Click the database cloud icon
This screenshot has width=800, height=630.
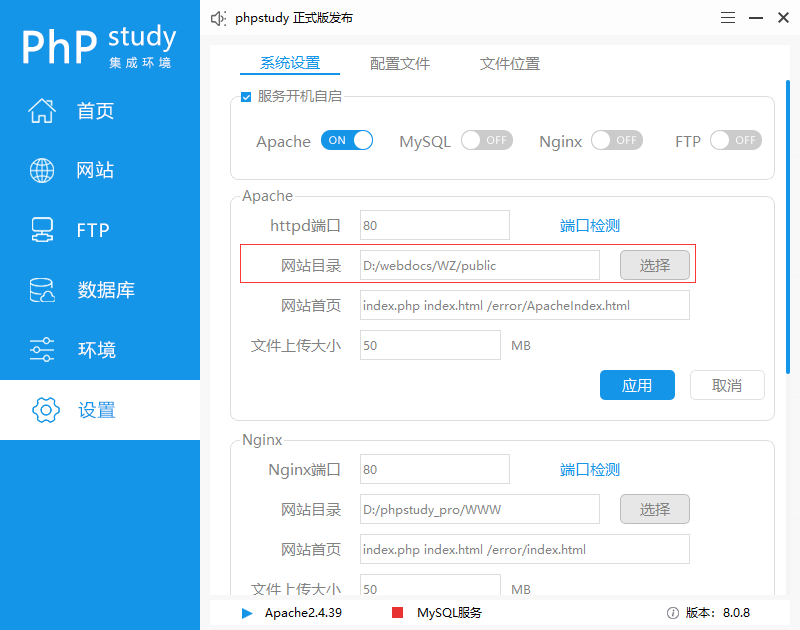42,290
